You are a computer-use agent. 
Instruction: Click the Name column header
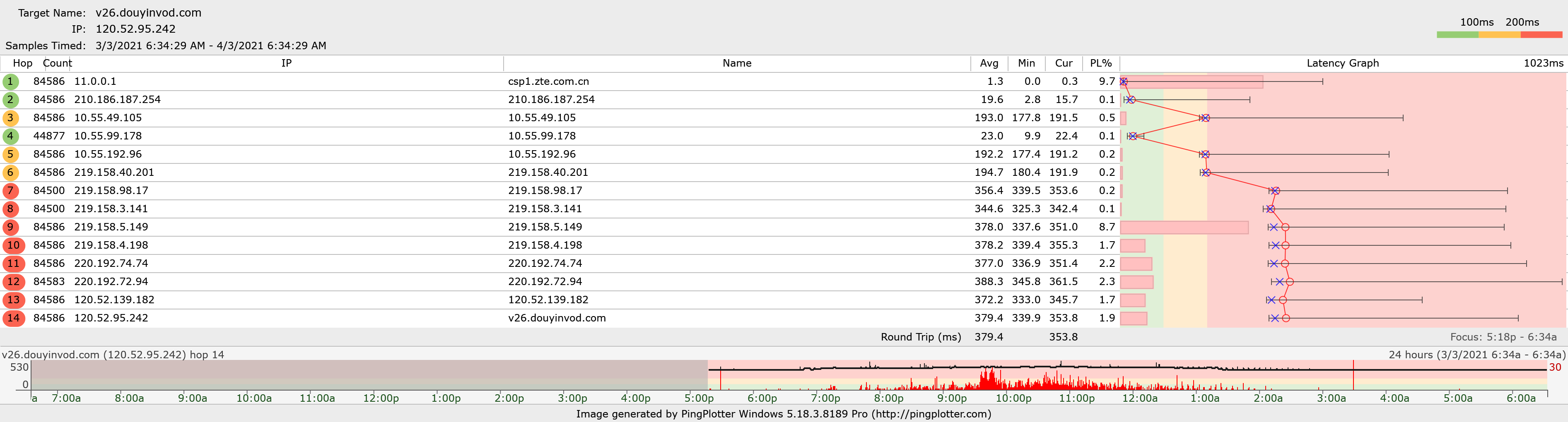click(x=736, y=63)
